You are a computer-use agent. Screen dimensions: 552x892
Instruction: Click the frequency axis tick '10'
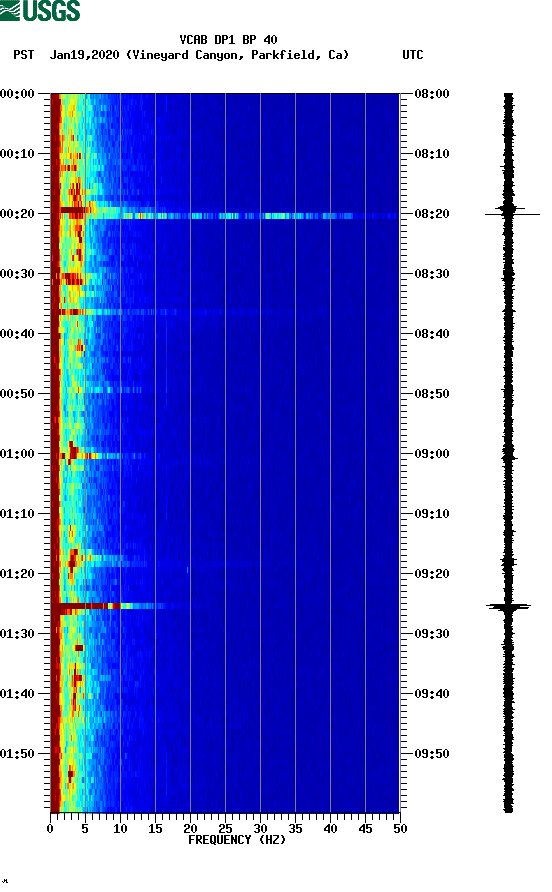pos(120,829)
